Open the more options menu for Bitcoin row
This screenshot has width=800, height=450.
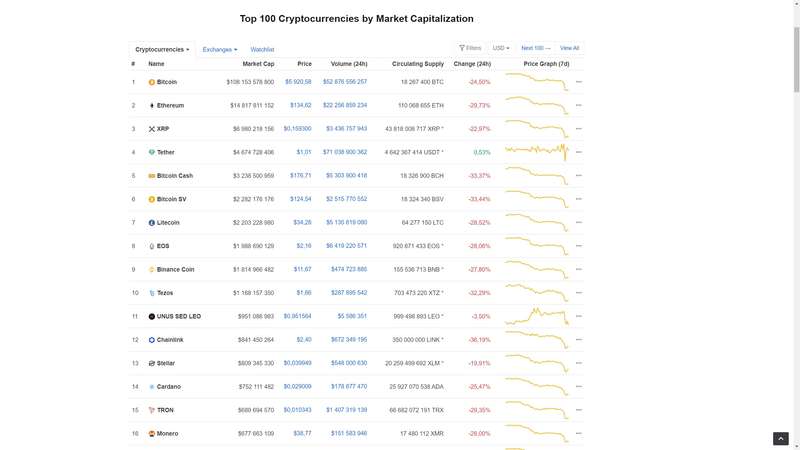pos(578,82)
